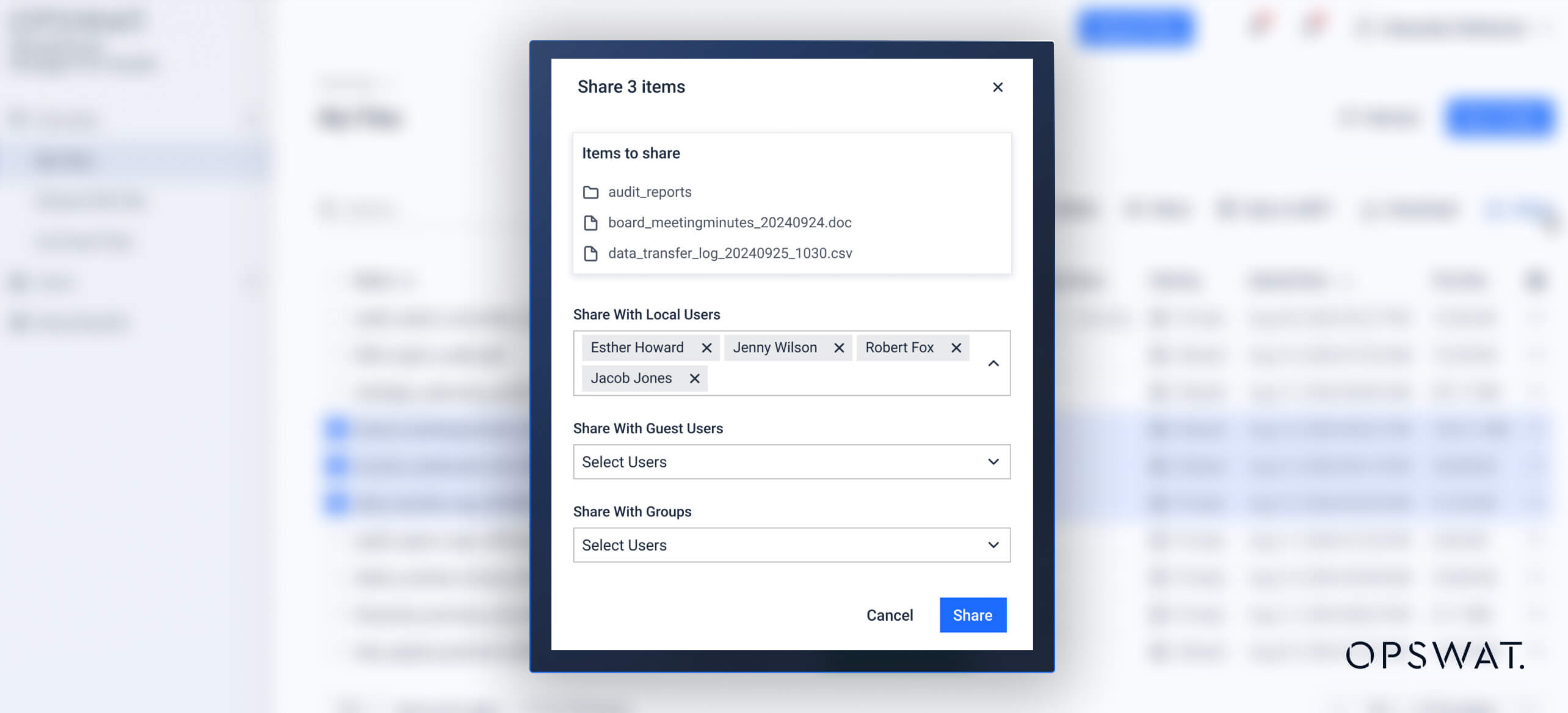Close the Share 3 items dialog
This screenshot has width=1568, height=713.
[x=998, y=87]
